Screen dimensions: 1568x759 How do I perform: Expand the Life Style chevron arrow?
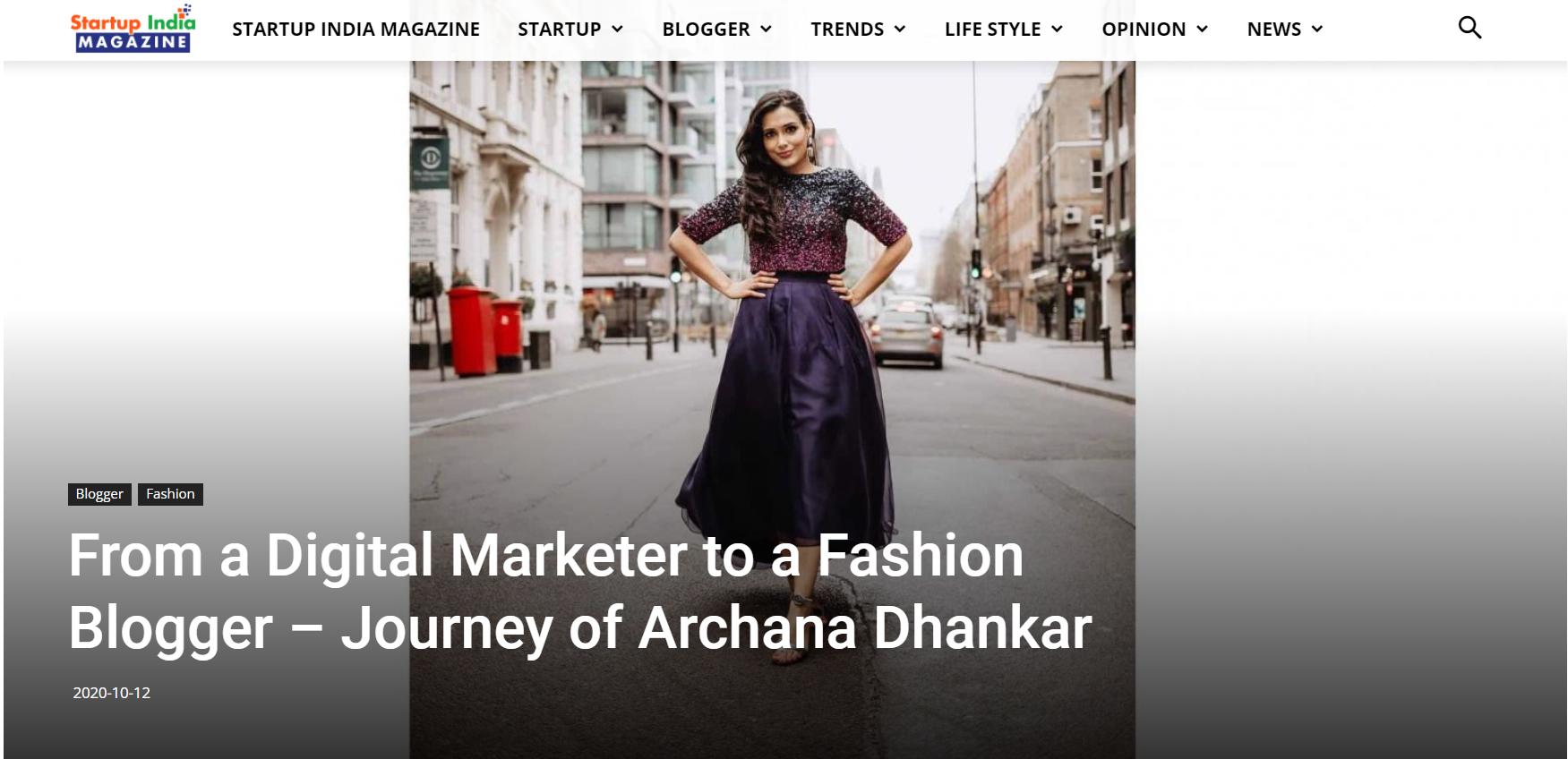click(1057, 30)
